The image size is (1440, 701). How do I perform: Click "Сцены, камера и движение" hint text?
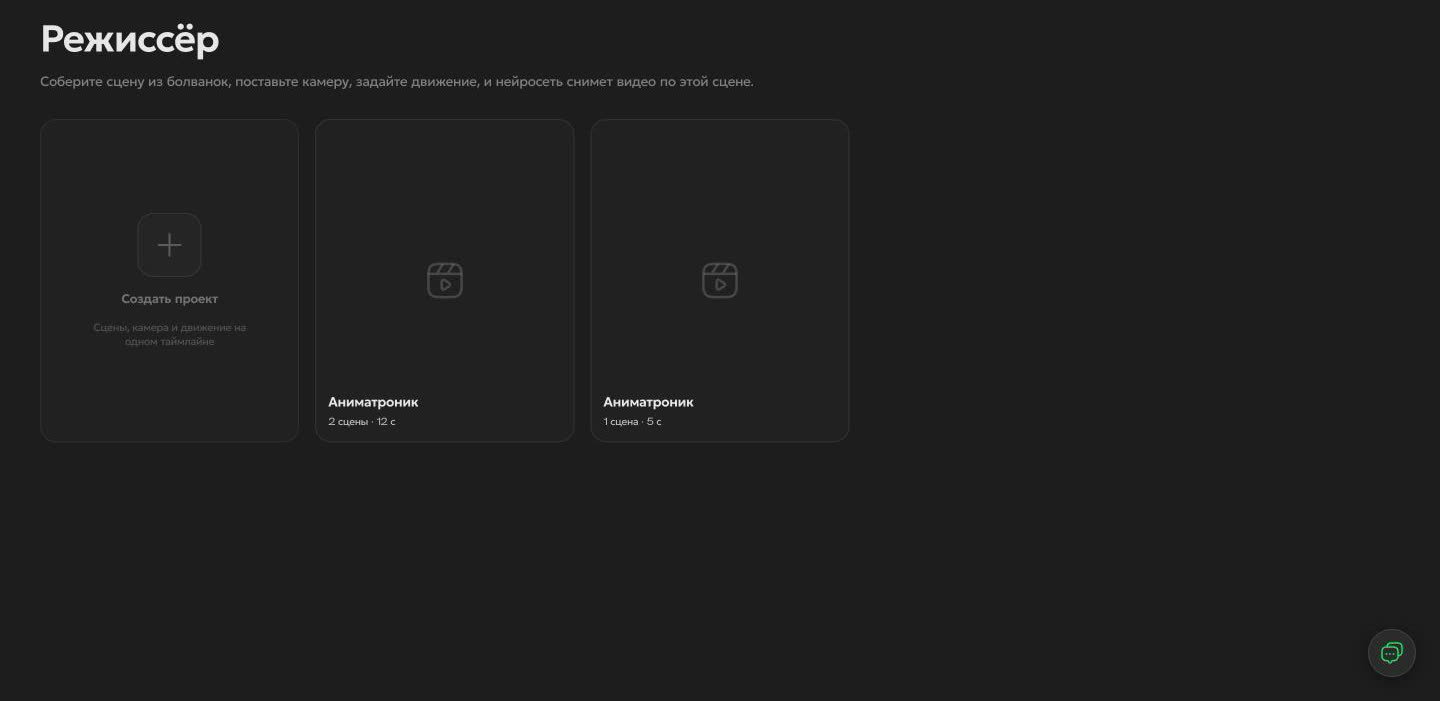pos(169,334)
